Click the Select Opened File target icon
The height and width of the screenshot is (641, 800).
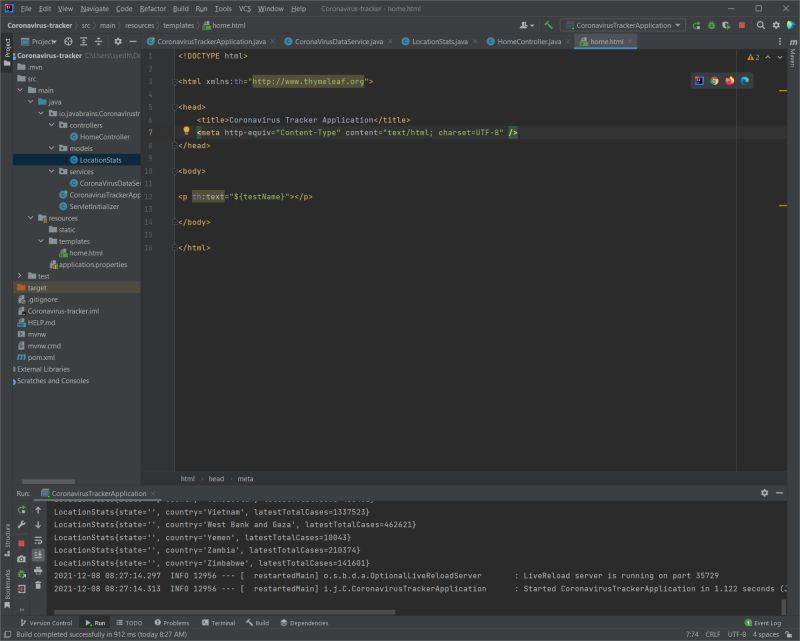pyautogui.click(x=68, y=42)
